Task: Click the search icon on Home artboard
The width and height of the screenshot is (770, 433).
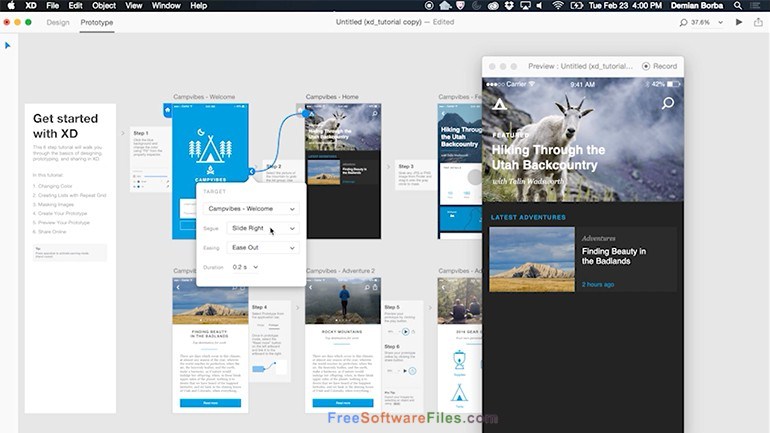Action: (x=375, y=113)
